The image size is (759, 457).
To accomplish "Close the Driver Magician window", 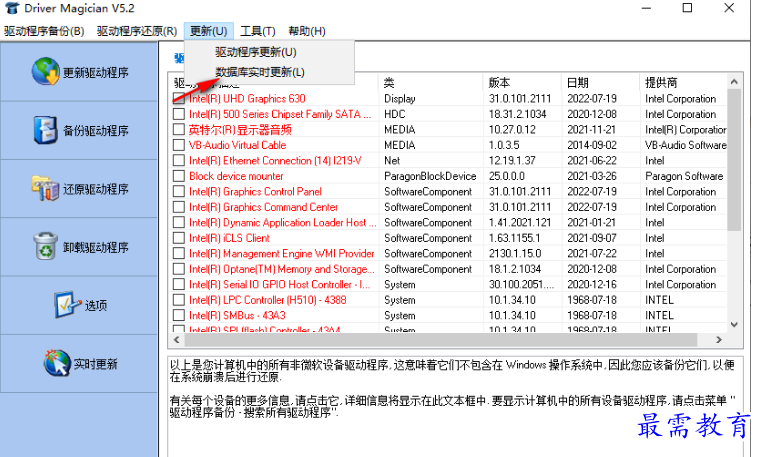I will pyautogui.click(x=729, y=8).
